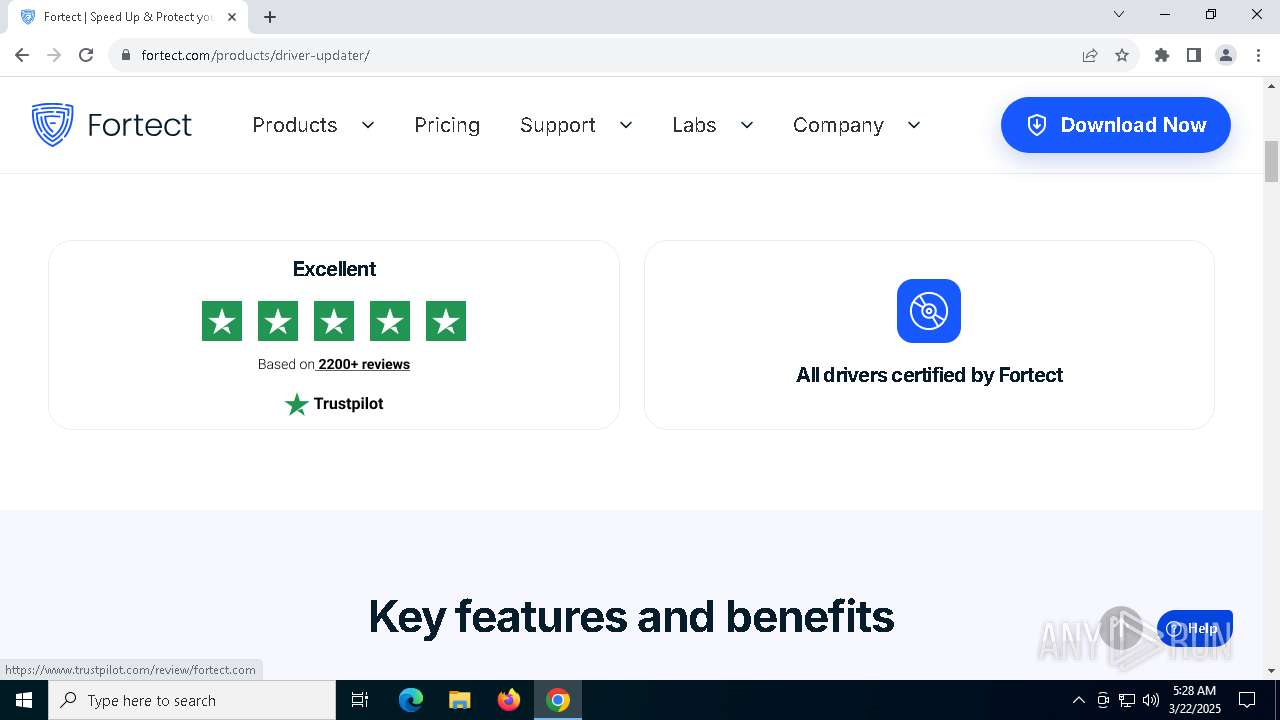Reload the page with refresh icon
Screen dimensions: 1280x720
(86, 55)
